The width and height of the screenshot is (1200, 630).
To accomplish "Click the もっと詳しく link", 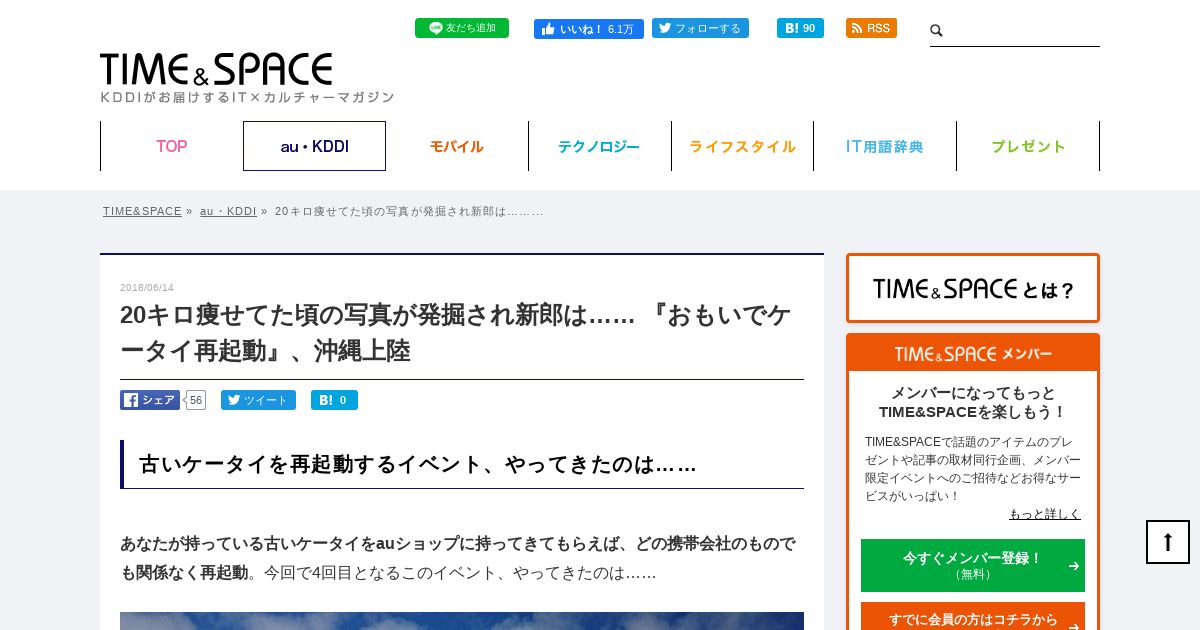I will click(1045, 514).
